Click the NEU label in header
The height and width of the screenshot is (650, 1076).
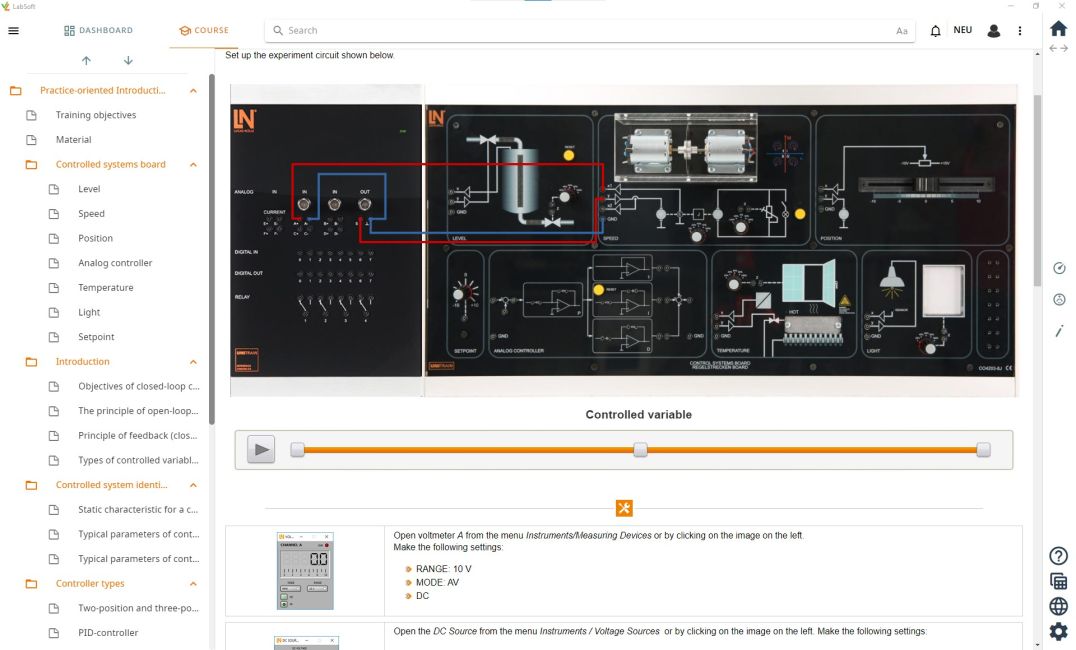[963, 30]
